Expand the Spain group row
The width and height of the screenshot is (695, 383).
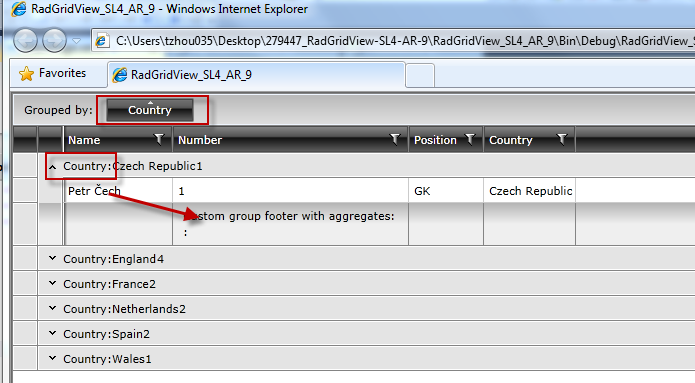coord(52,333)
